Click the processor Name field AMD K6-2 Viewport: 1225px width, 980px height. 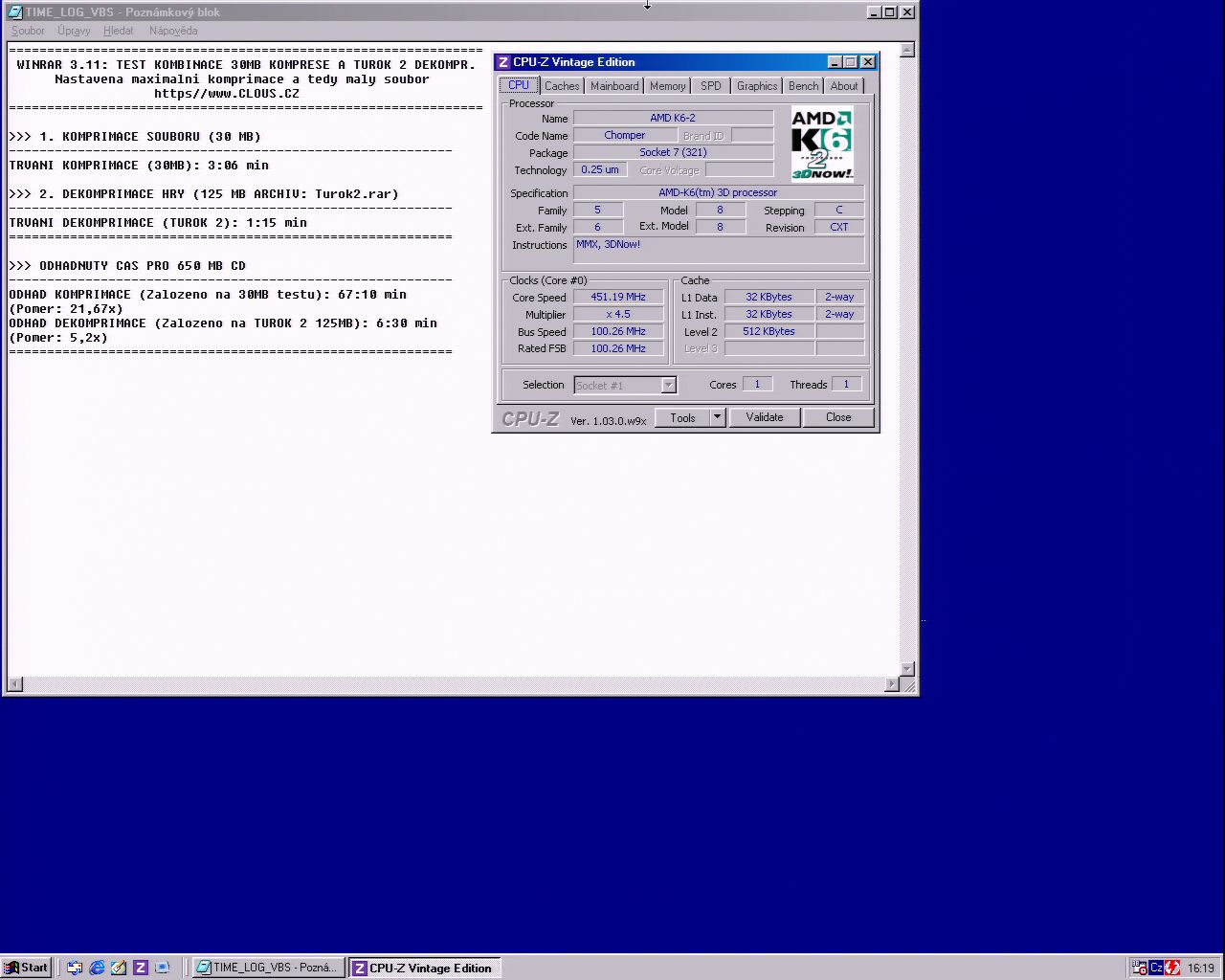click(673, 118)
